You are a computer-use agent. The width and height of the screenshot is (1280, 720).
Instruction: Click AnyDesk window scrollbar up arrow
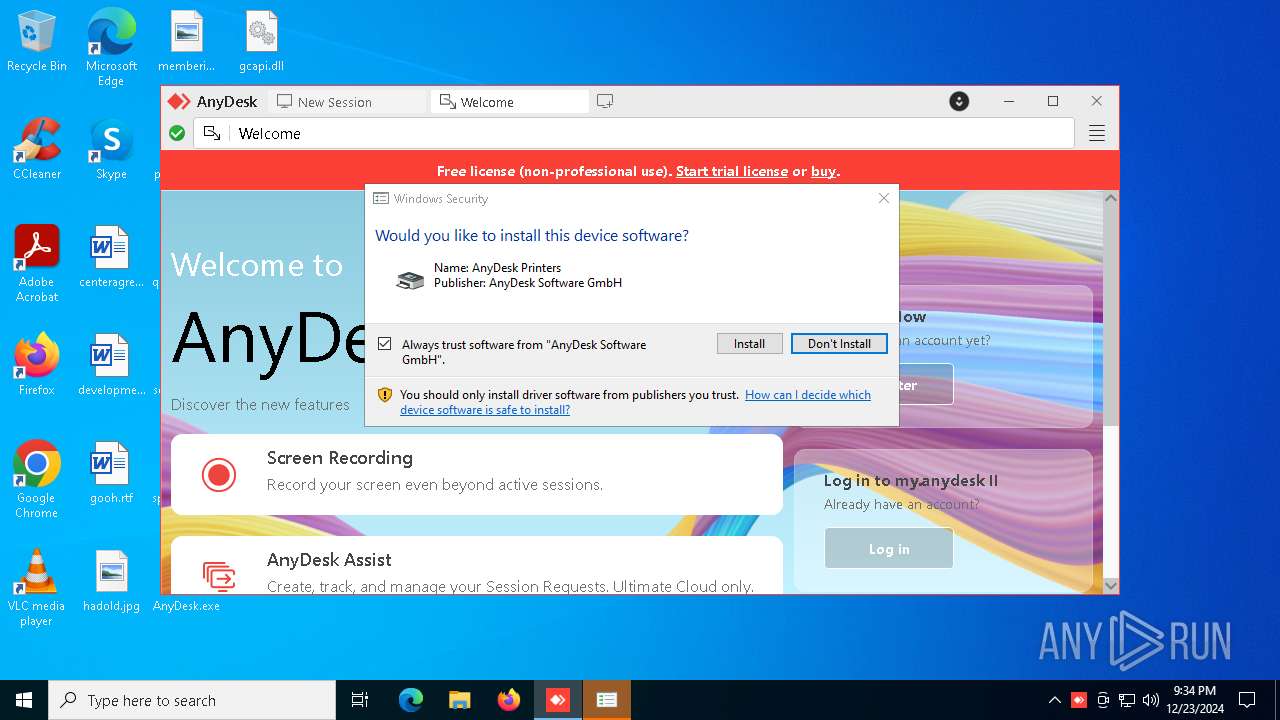1110,199
